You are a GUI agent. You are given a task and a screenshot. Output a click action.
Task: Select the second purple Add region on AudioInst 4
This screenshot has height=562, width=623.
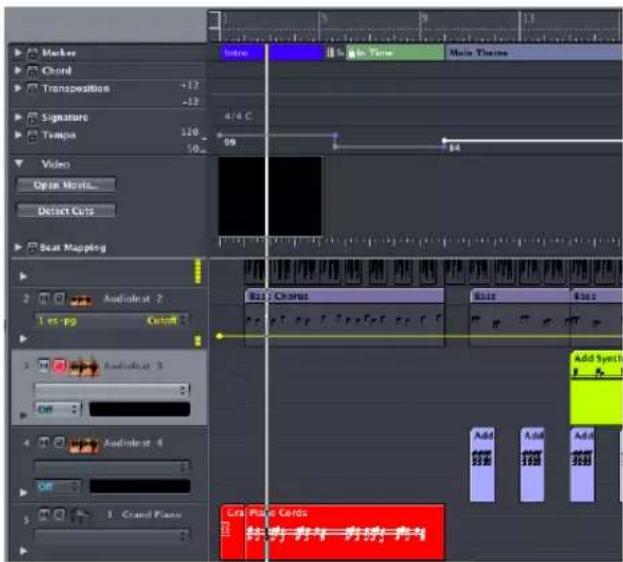[x=532, y=465]
